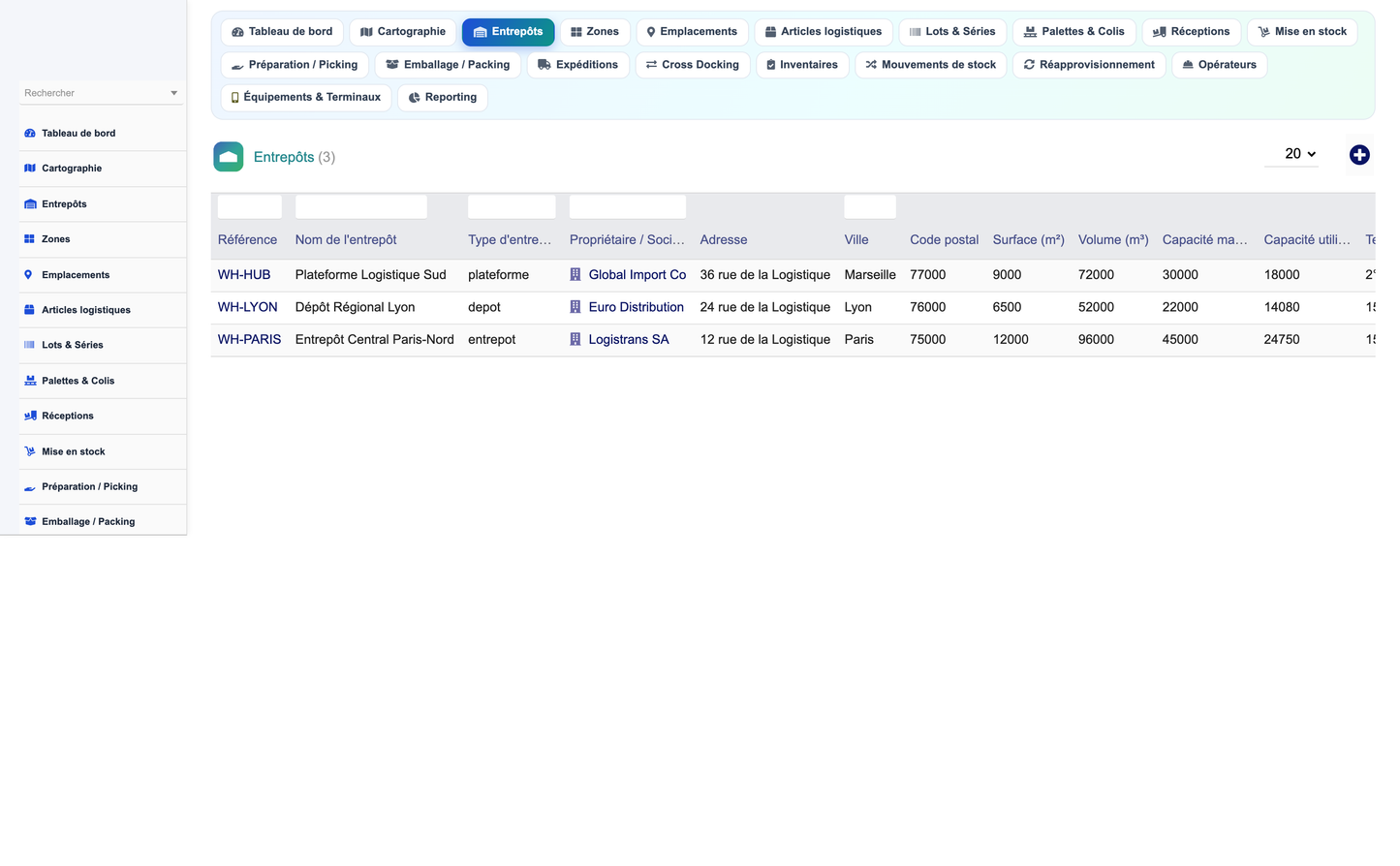1400x866 pixels.
Task: Click the Référence column filter field
Action: (250, 206)
